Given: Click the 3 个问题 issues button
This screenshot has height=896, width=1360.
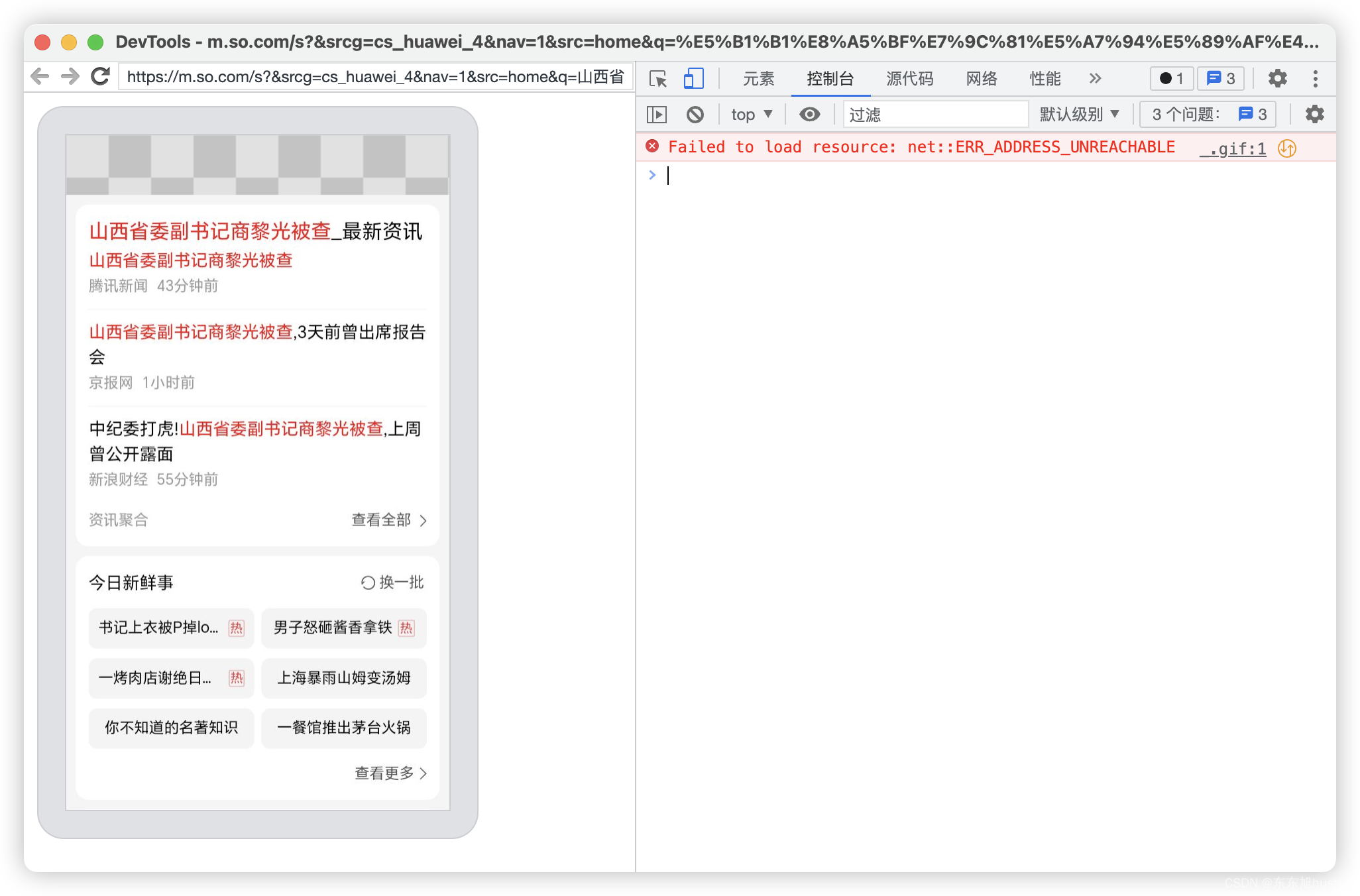Looking at the screenshot, I should [1208, 115].
